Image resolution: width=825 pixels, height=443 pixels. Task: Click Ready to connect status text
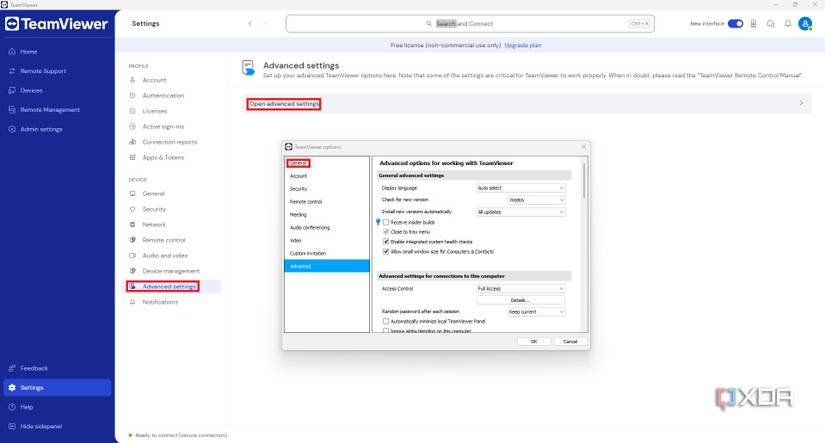point(181,436)
